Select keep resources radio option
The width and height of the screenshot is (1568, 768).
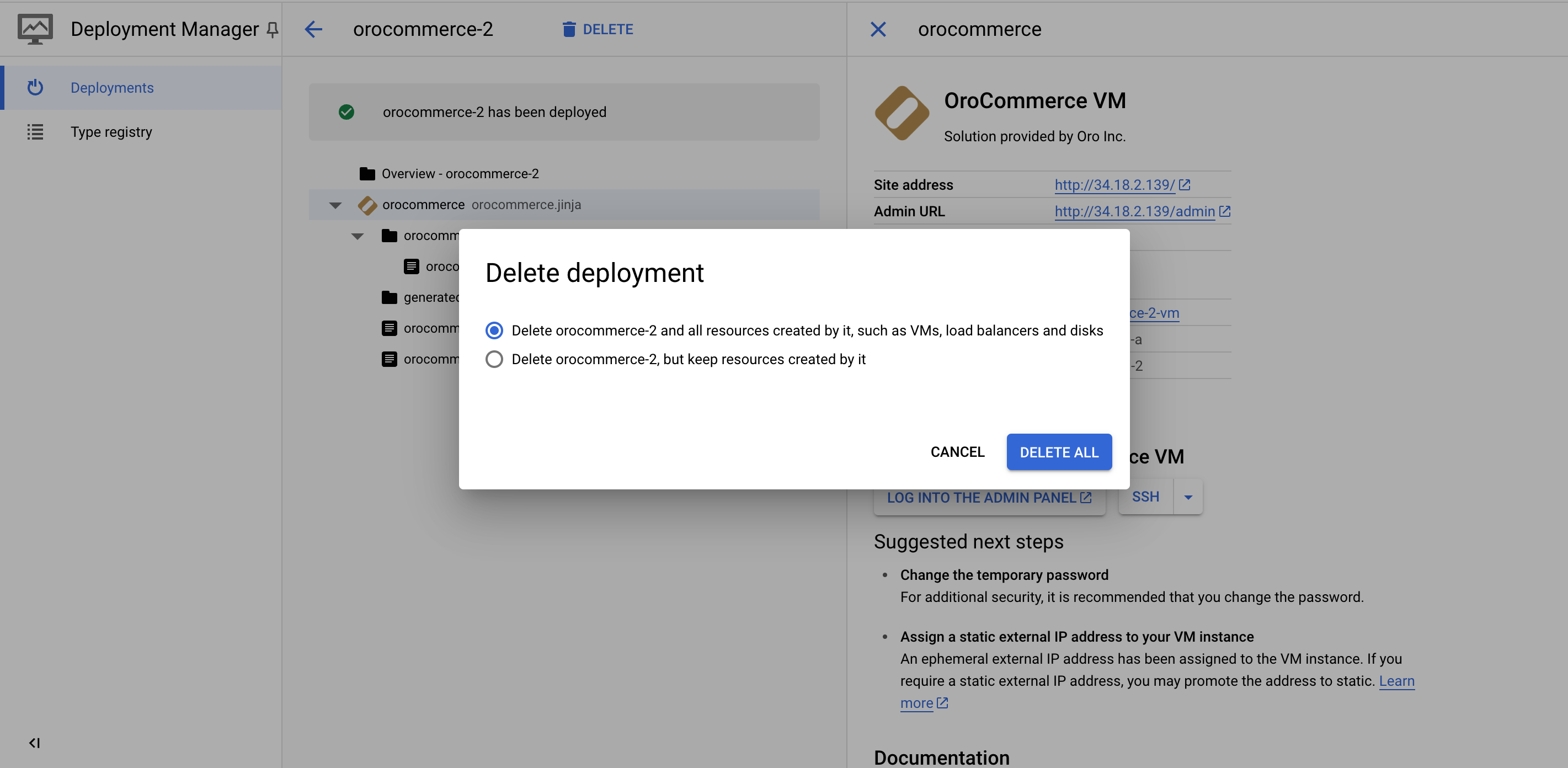494,359
